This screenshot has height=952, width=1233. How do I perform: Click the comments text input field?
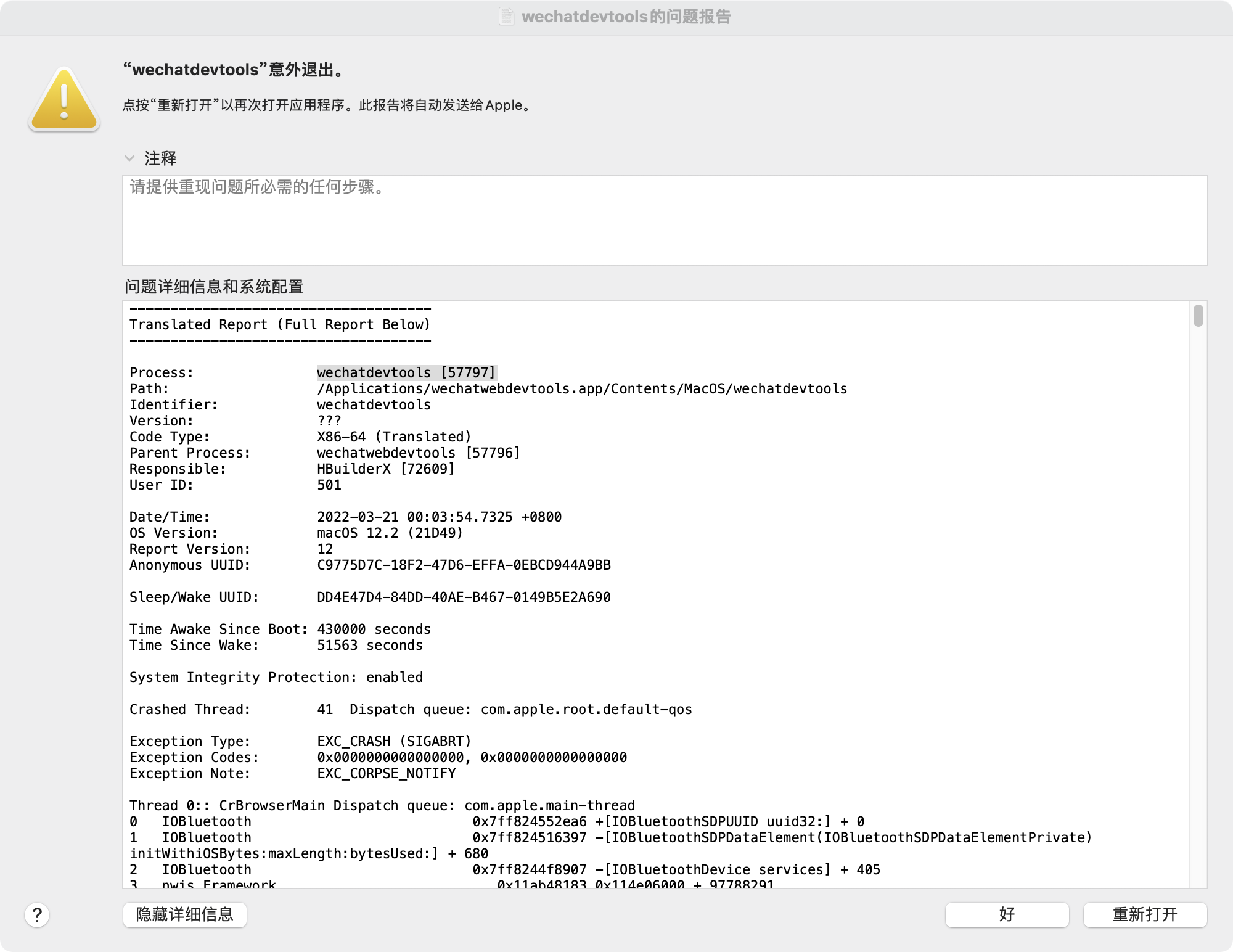pyautogui.click(x=665, y=221)
